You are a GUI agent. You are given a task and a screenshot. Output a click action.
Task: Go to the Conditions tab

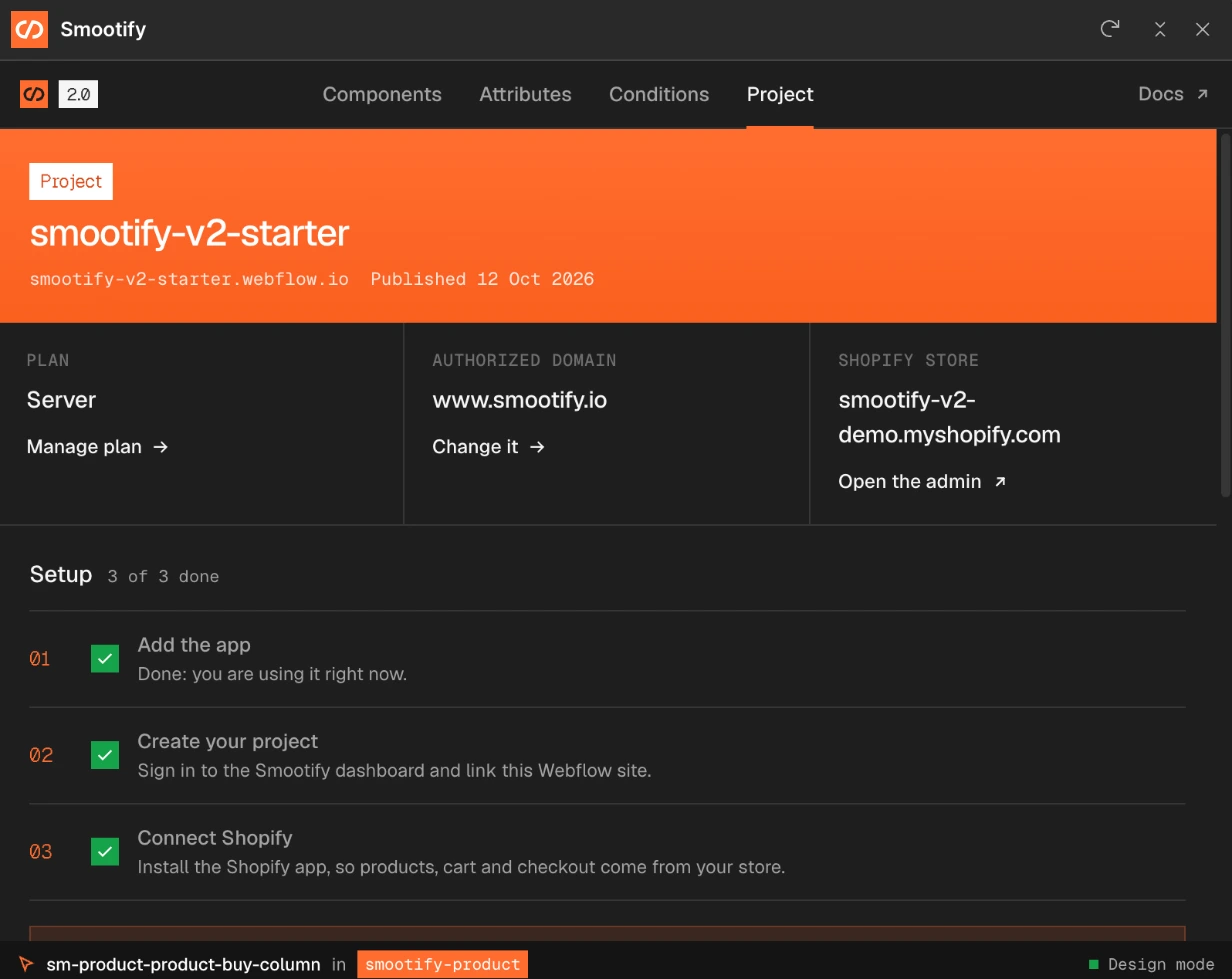pos(659,94)
